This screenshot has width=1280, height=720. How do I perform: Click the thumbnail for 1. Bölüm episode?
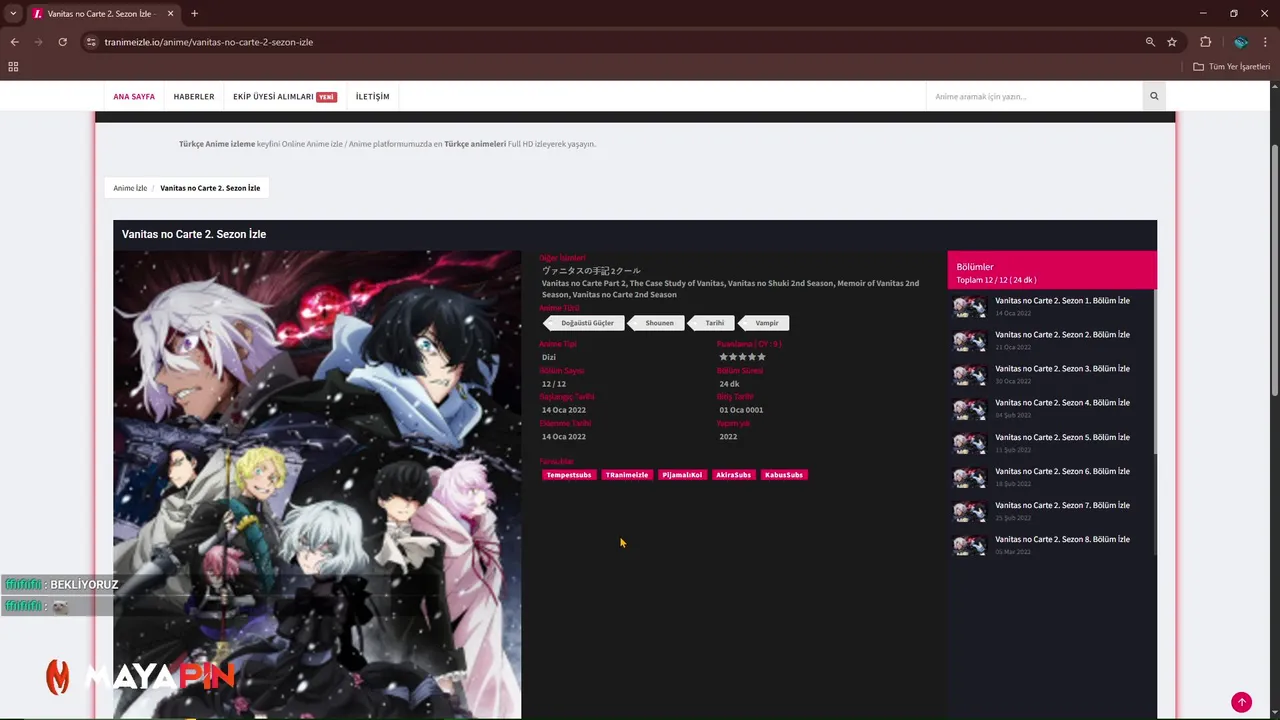969,307
